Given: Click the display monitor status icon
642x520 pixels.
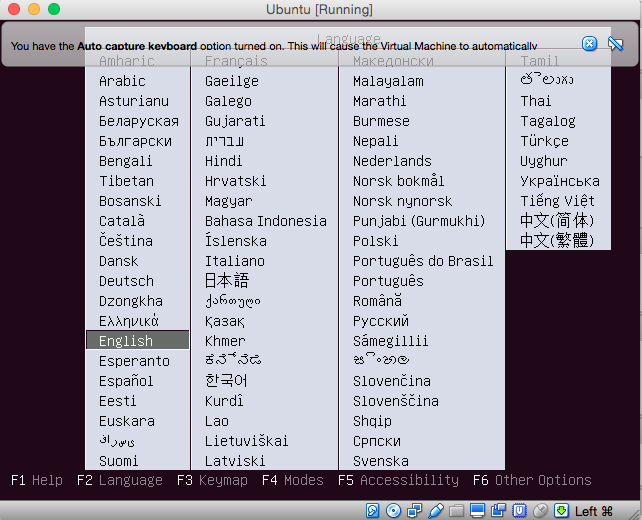Looking at the screenshot, I should 477,511.
